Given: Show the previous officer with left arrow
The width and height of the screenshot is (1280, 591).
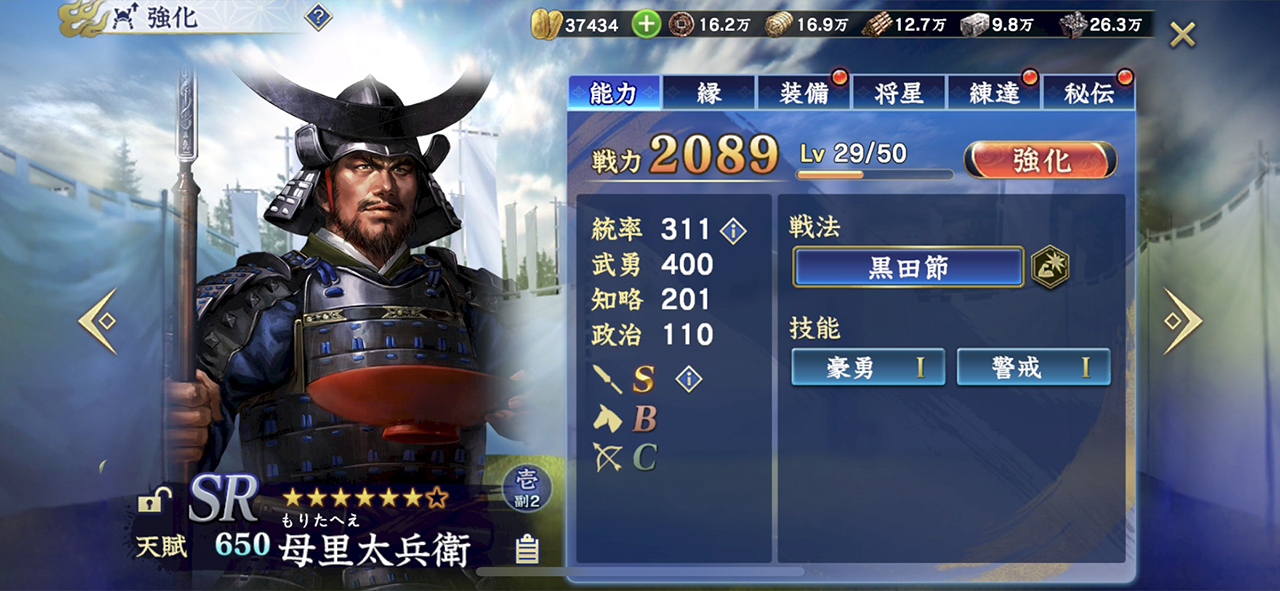Looking at the screenshot, I should coord(99,321).
